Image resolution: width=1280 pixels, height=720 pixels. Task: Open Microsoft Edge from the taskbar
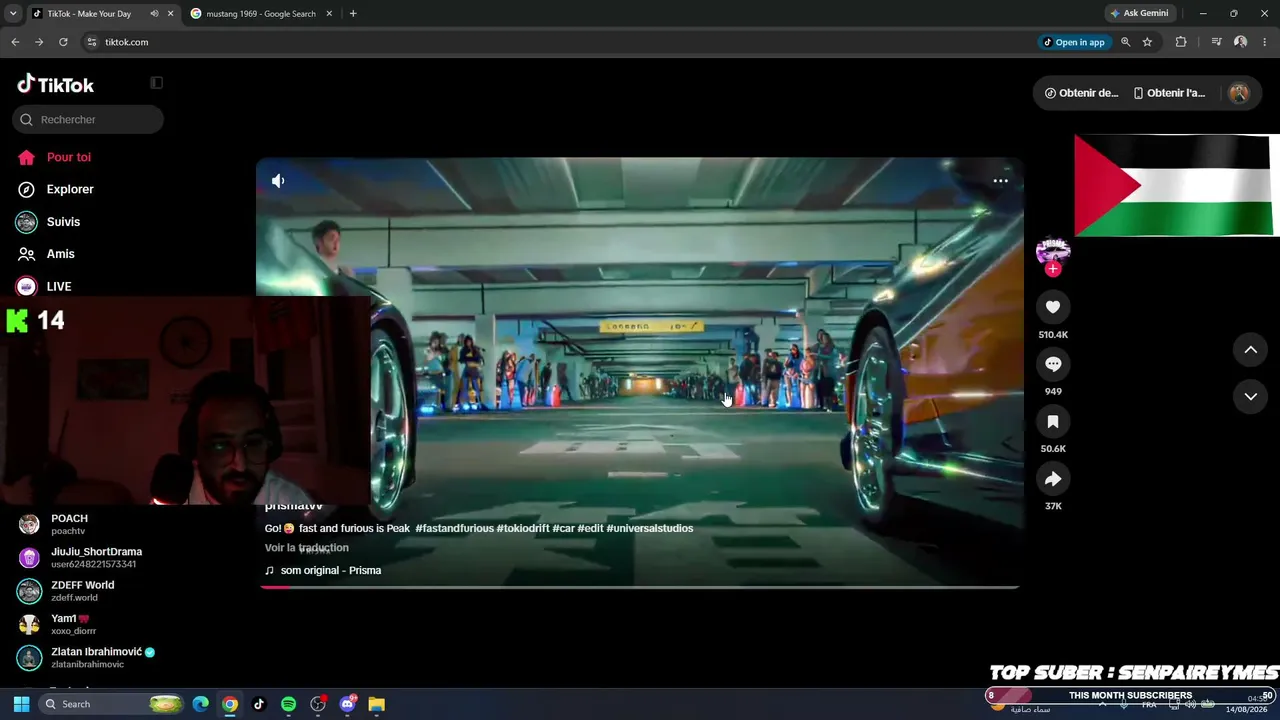[200, 704]
